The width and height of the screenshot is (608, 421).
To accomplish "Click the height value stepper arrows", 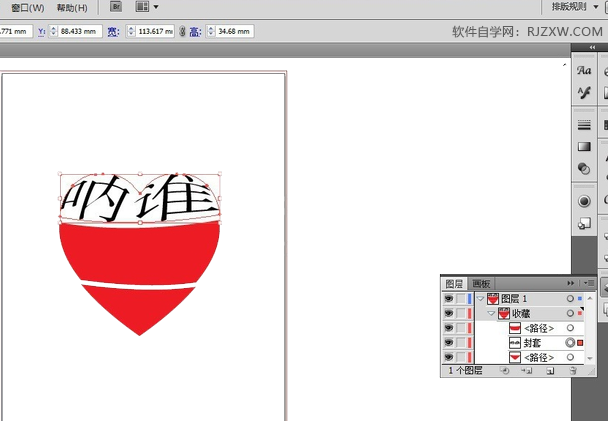I will tap(211, 31).
